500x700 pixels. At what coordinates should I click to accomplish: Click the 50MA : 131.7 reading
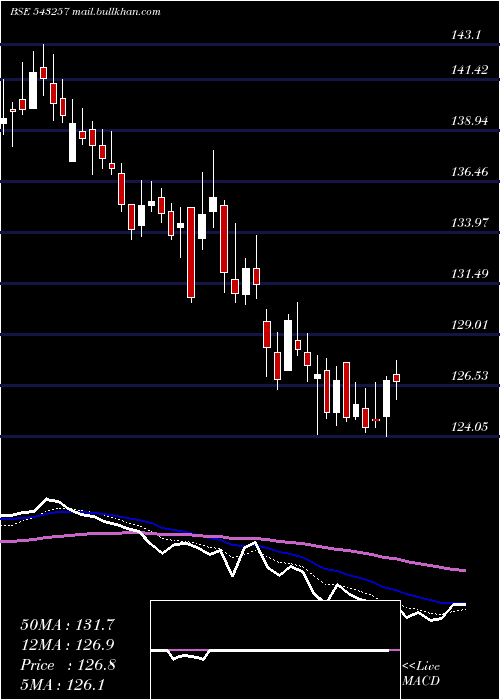pyautogui.click(x=68, y=625)
